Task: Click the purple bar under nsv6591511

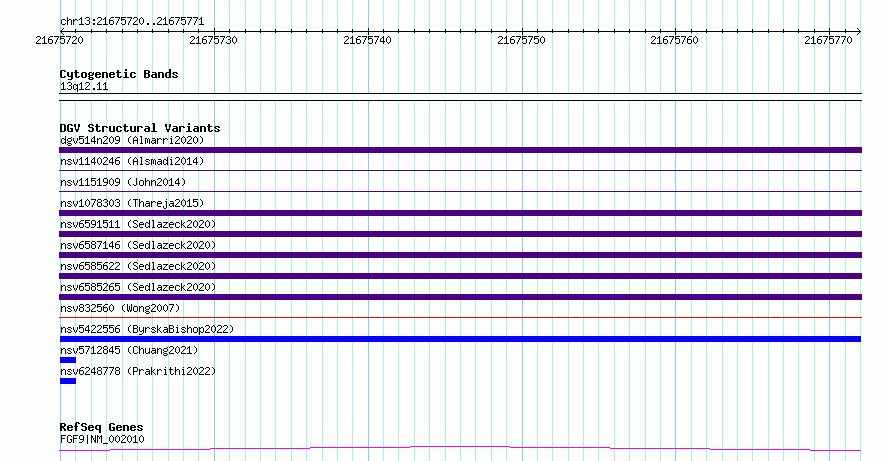Action: click(460, 234)
